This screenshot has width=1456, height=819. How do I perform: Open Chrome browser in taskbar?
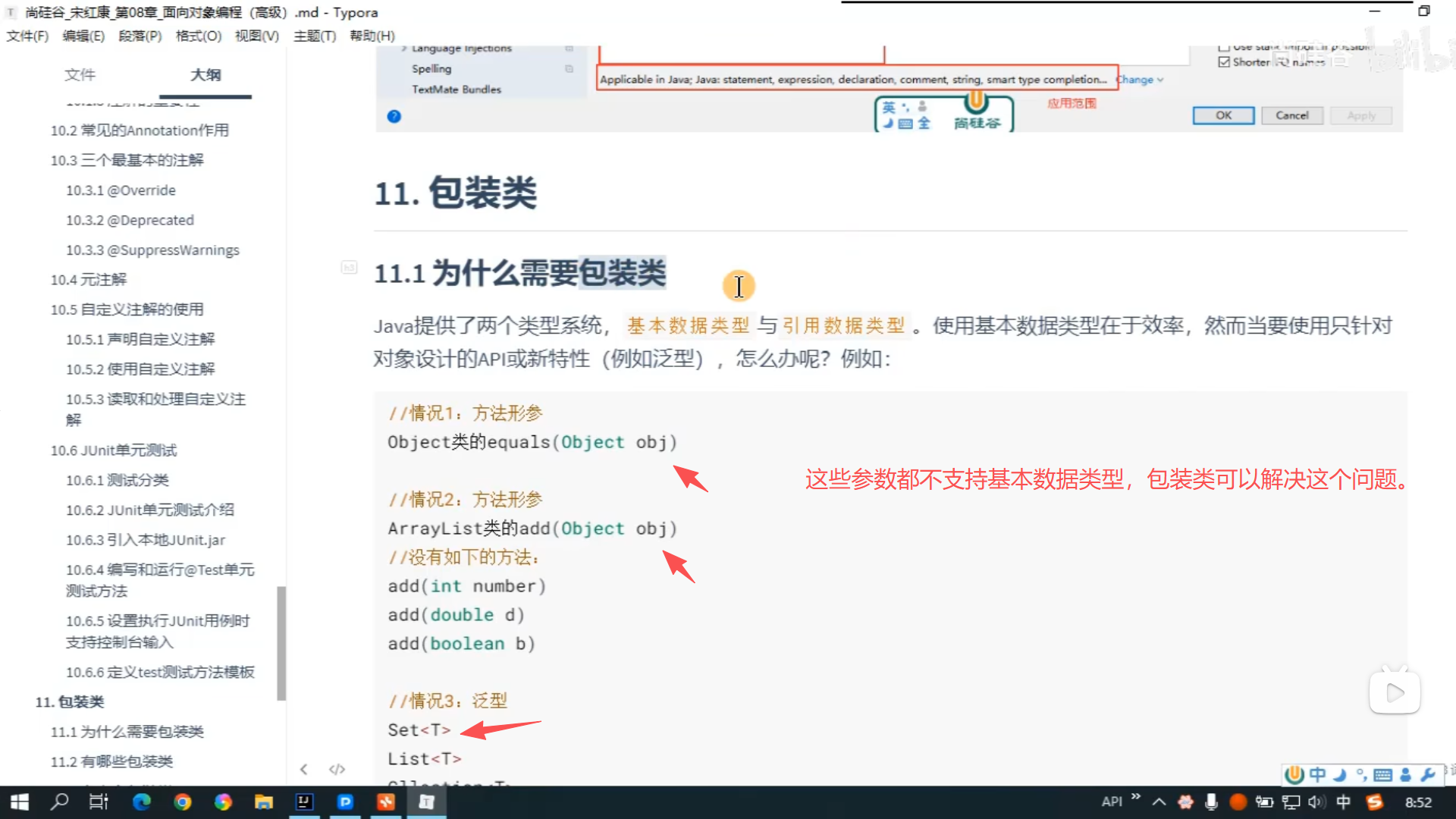182,802
